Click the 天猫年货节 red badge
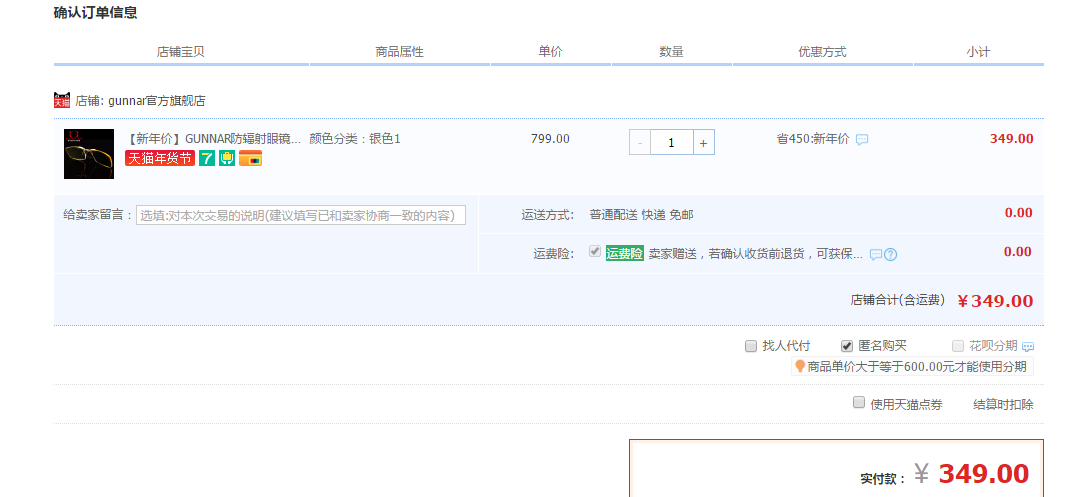1082x497 pixels. [160, 158]
